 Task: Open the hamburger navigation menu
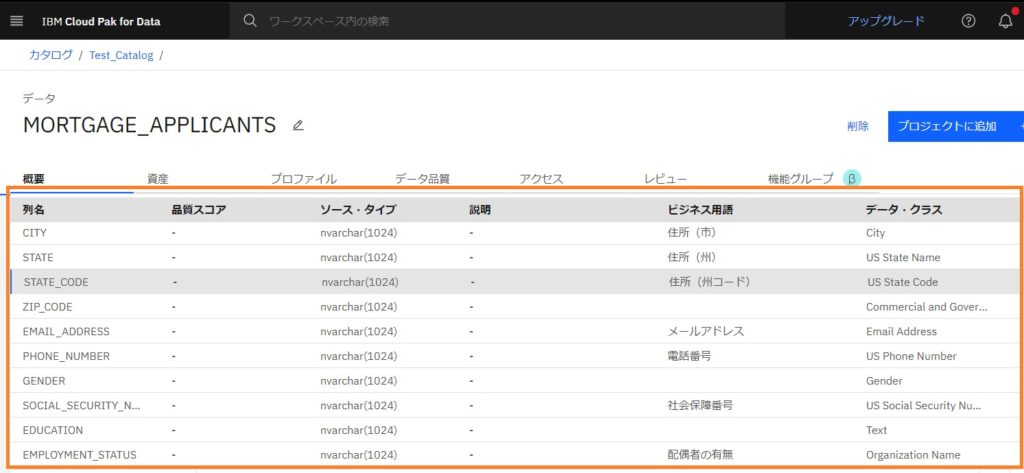point(16,21)
